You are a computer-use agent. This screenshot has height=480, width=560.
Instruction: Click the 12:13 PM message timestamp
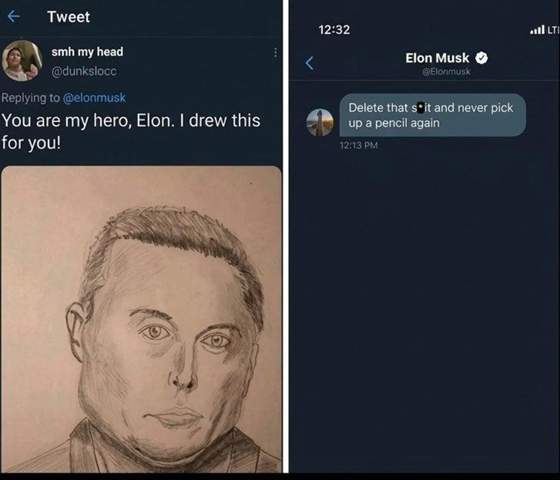click(359, 145)
